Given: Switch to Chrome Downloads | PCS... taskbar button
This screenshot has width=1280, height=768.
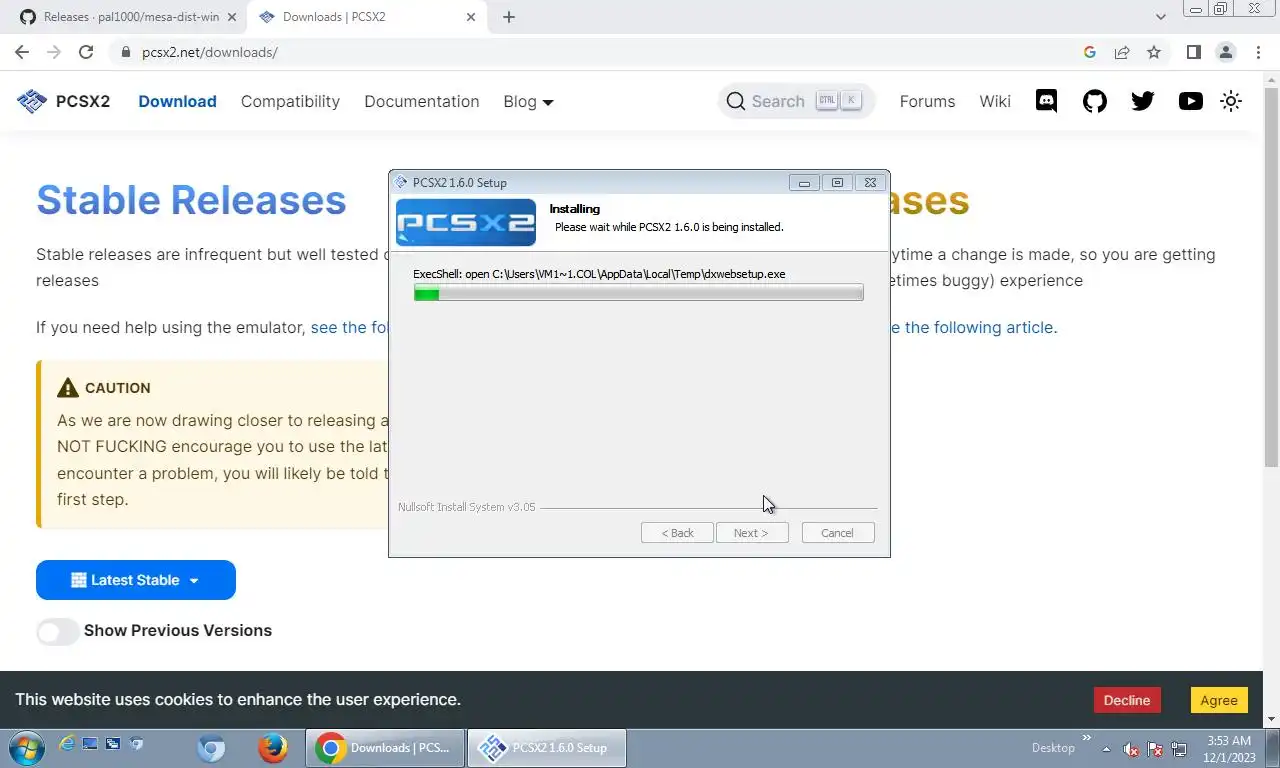Looking at the screenshot, I should (384, 748).
